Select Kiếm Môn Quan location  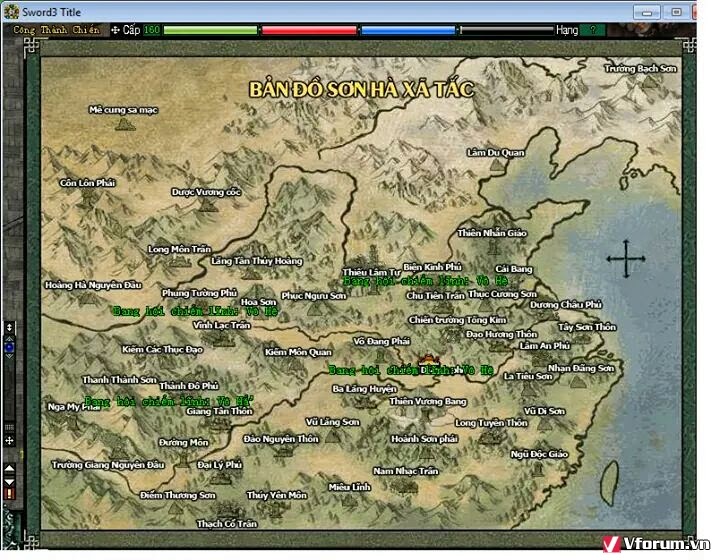298,352
